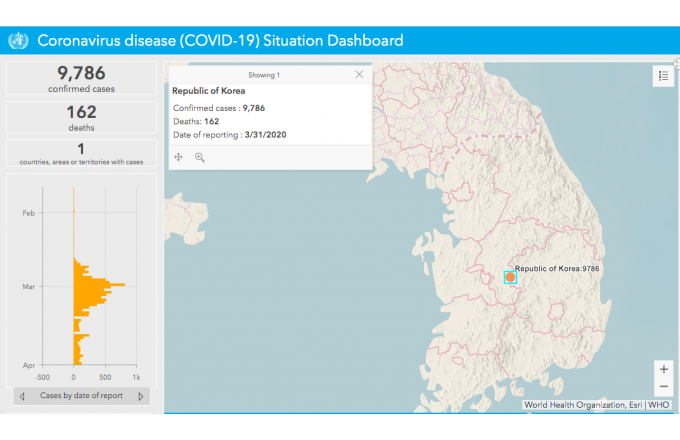This screenshot has width=680, height=440.
Task: Click the dashboard title text in header
Action: click(220, 40)
